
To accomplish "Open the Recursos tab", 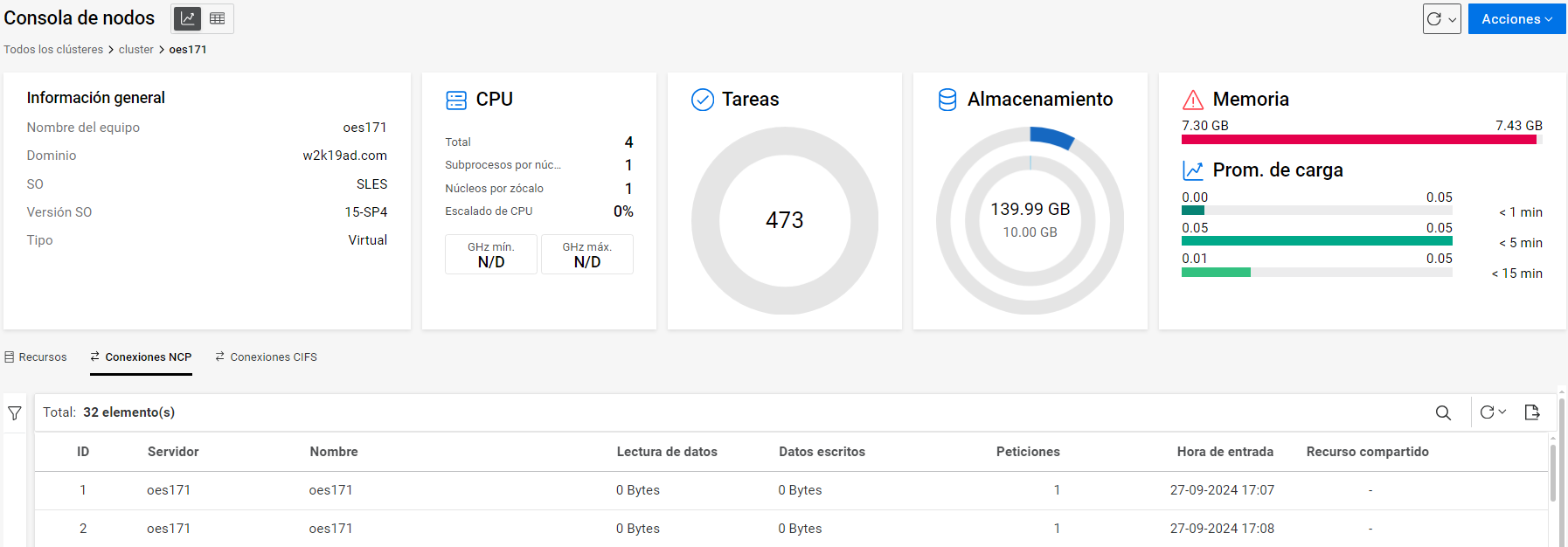I will 36,357.
